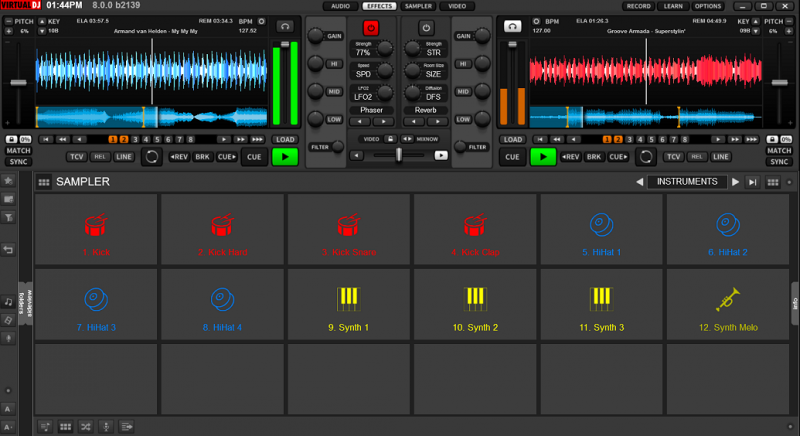Click the right deck MATCH button
The image size is (800, 436).
tap(779, 150)
